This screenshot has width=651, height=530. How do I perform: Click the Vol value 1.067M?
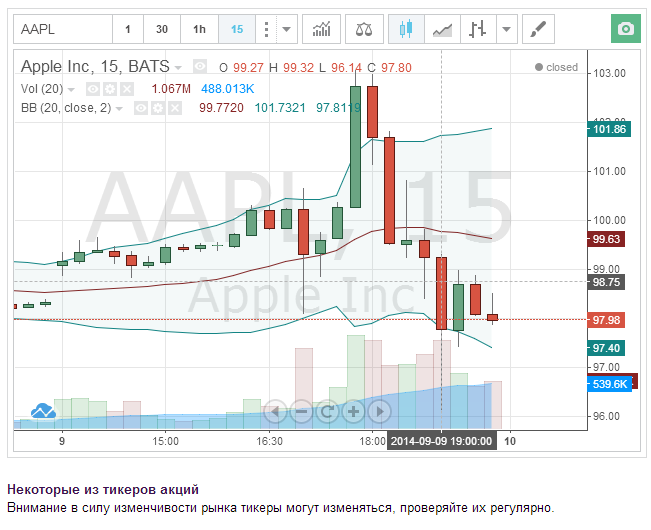coord(171,89)
